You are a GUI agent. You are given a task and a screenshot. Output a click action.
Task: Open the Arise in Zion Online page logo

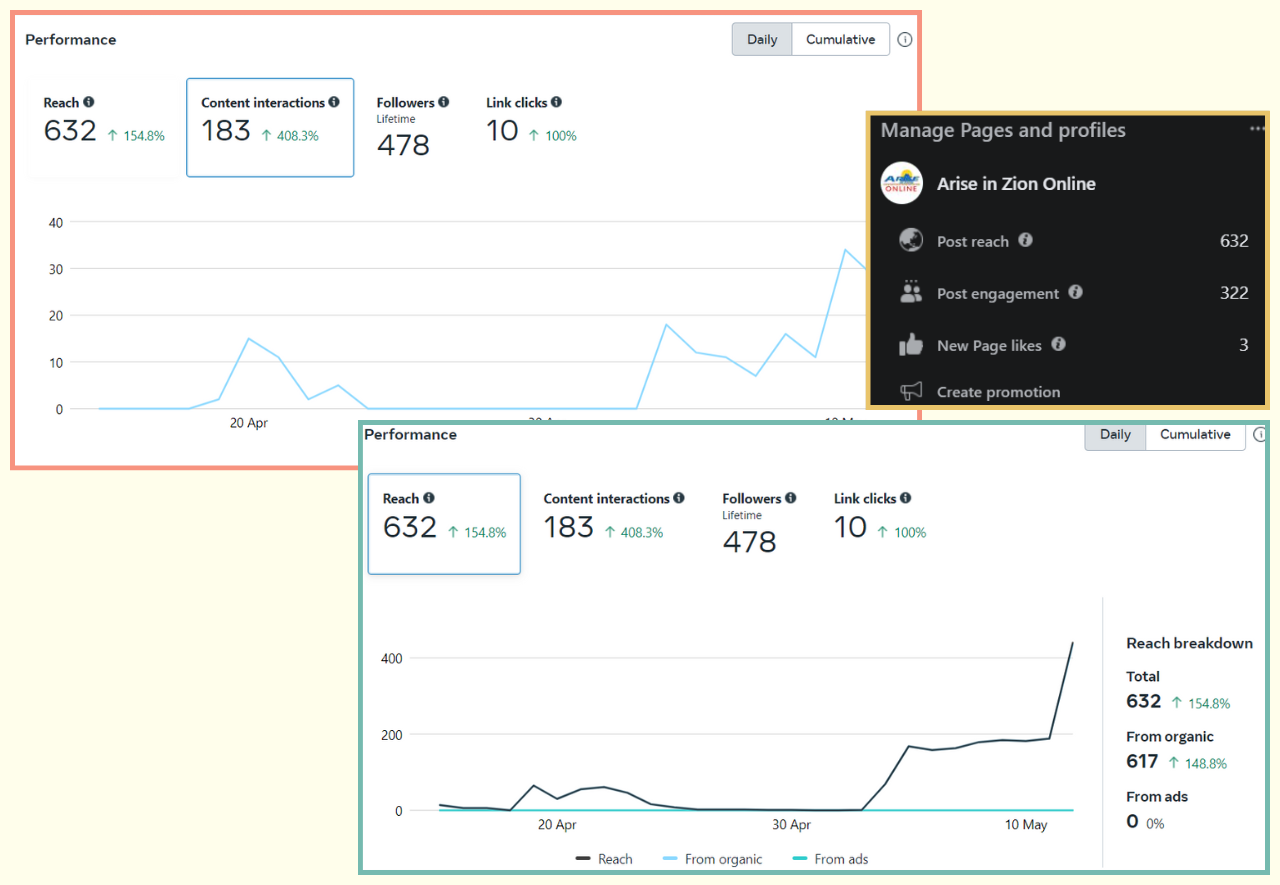coord(901,183)
